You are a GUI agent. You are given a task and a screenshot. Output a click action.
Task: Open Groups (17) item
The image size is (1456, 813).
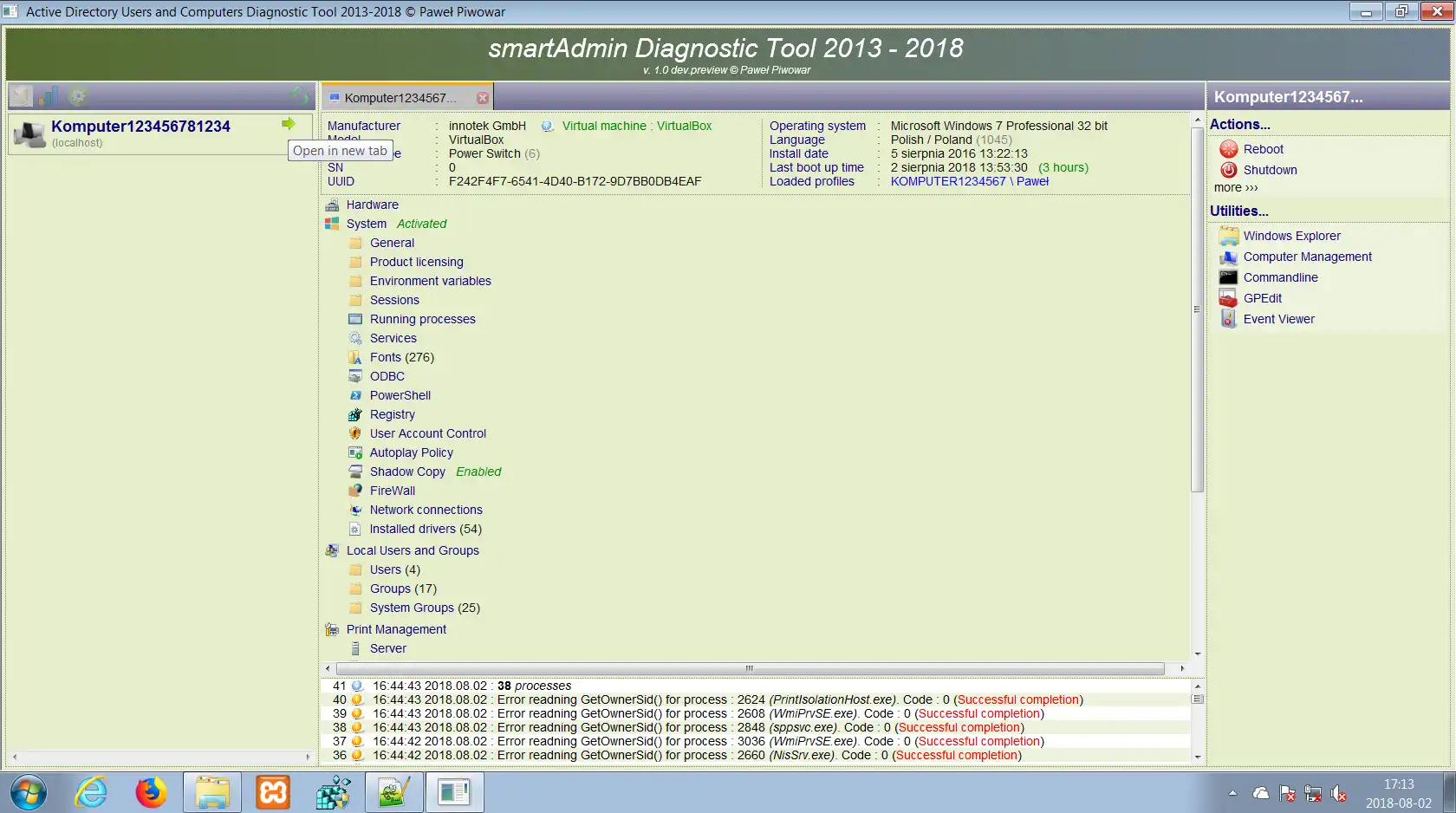click(403, 589)
